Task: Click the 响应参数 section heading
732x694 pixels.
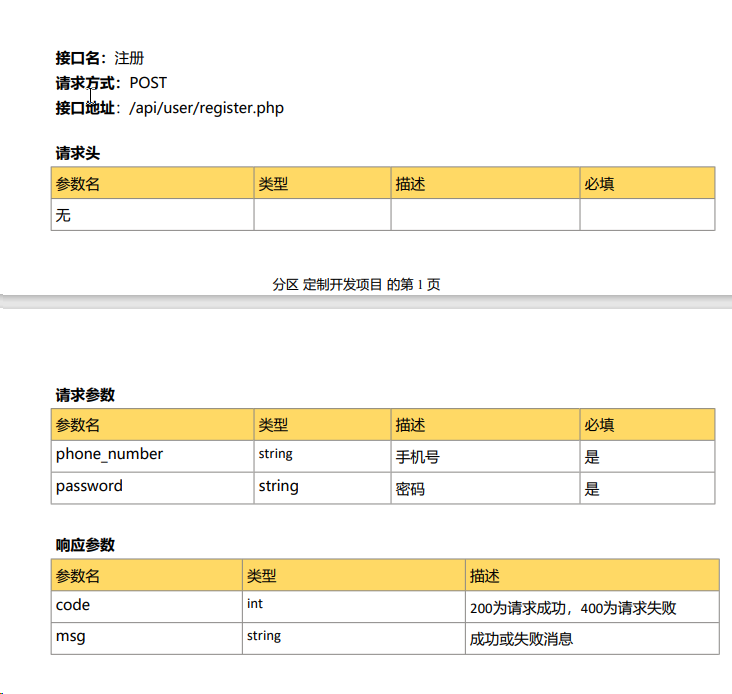Action: (x=85, y=545)
